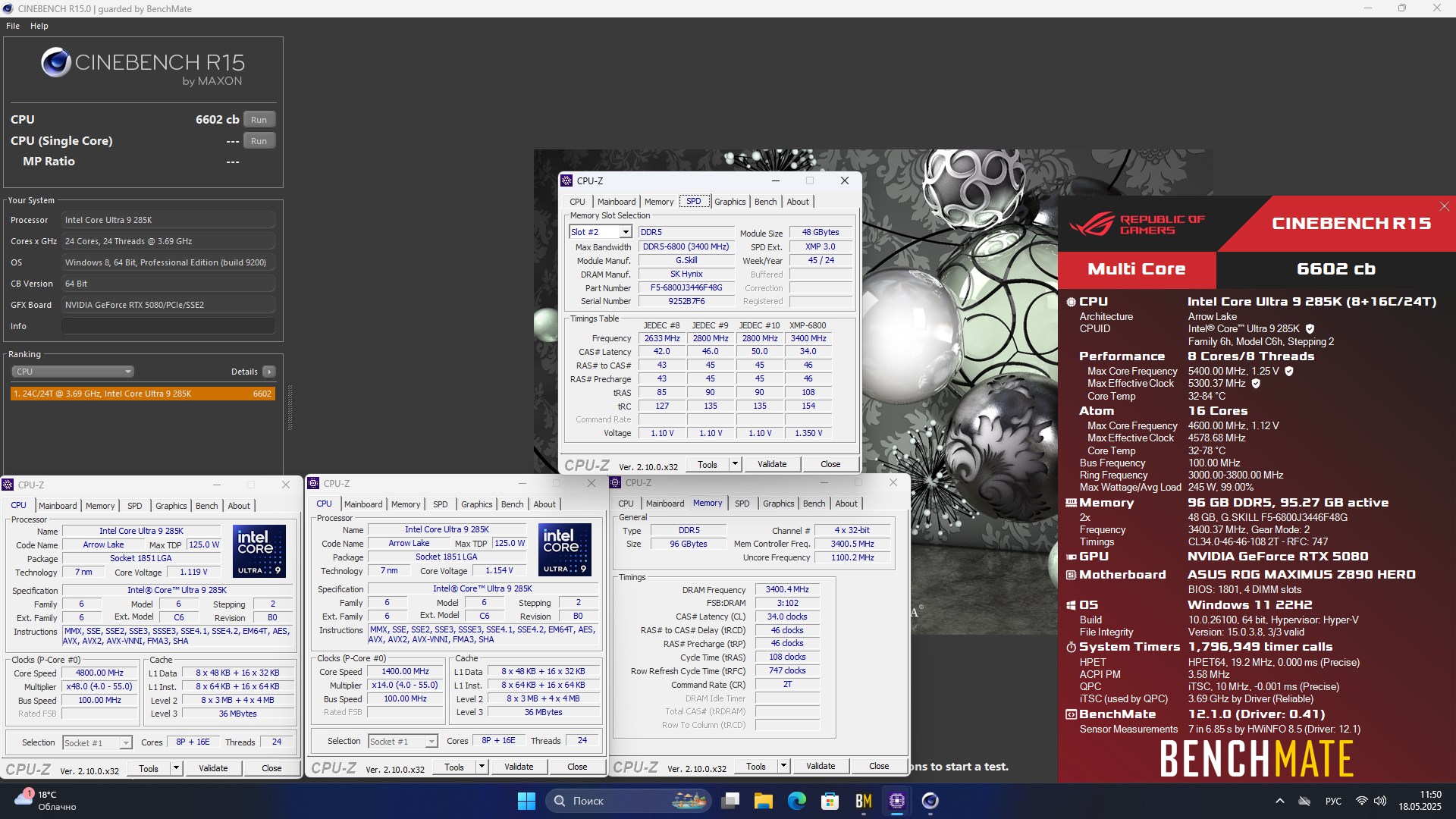Click the 6602 cb Multi Core score
Viewport: 1456px width, 819px height.
1336,269
